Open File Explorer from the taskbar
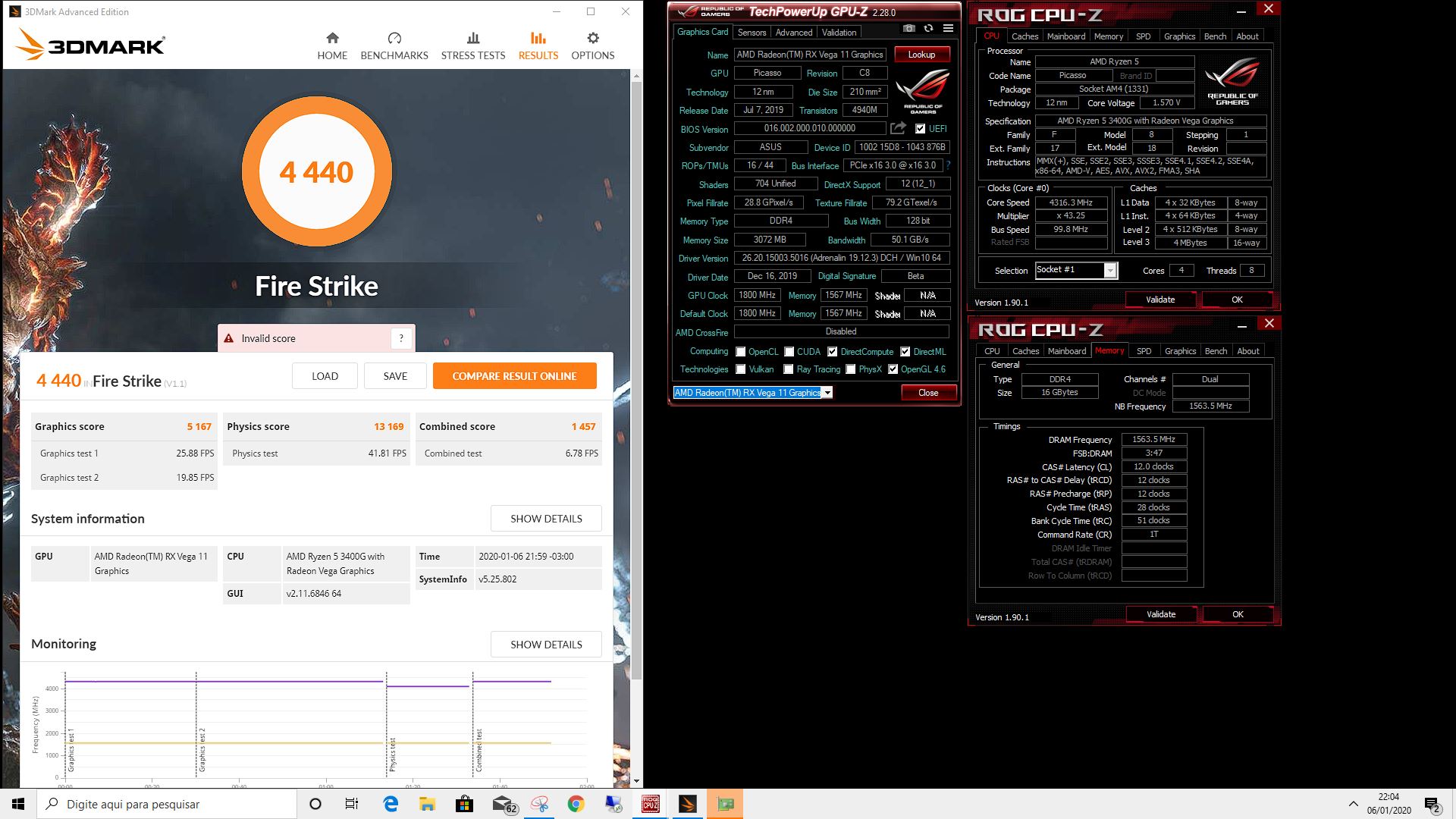1456x819 pixels. (428, 804)
